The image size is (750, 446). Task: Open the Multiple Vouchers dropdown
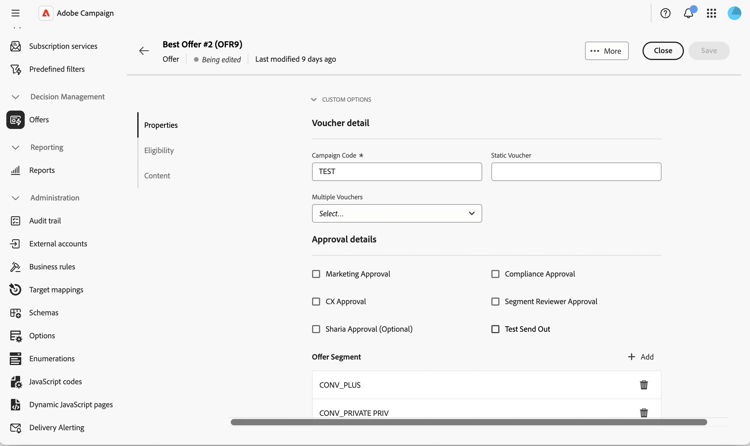click(x=397, y=213)
